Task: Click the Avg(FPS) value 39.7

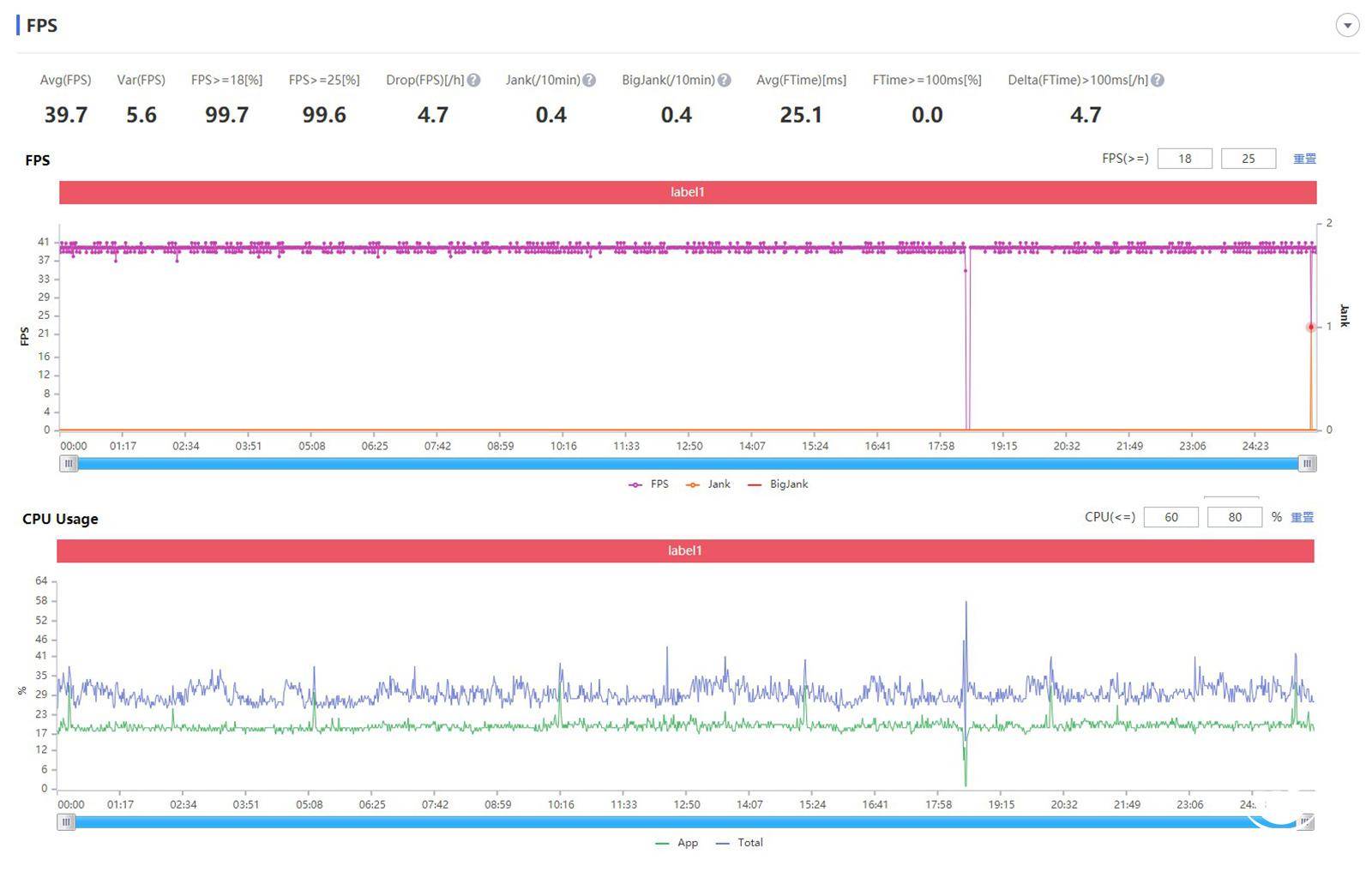Action: coord(66,115)
